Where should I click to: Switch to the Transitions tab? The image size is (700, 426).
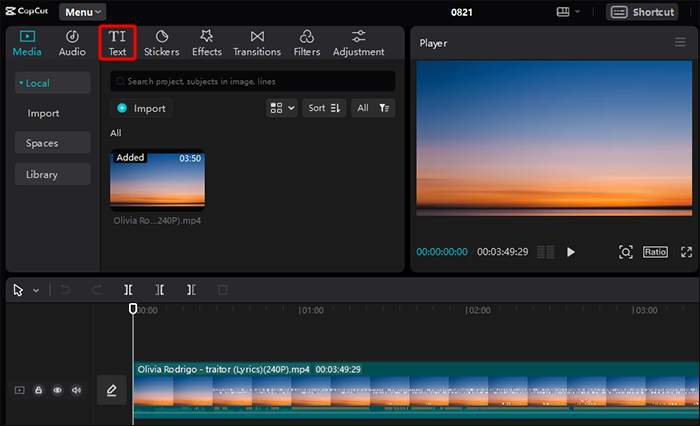[257, 42]
